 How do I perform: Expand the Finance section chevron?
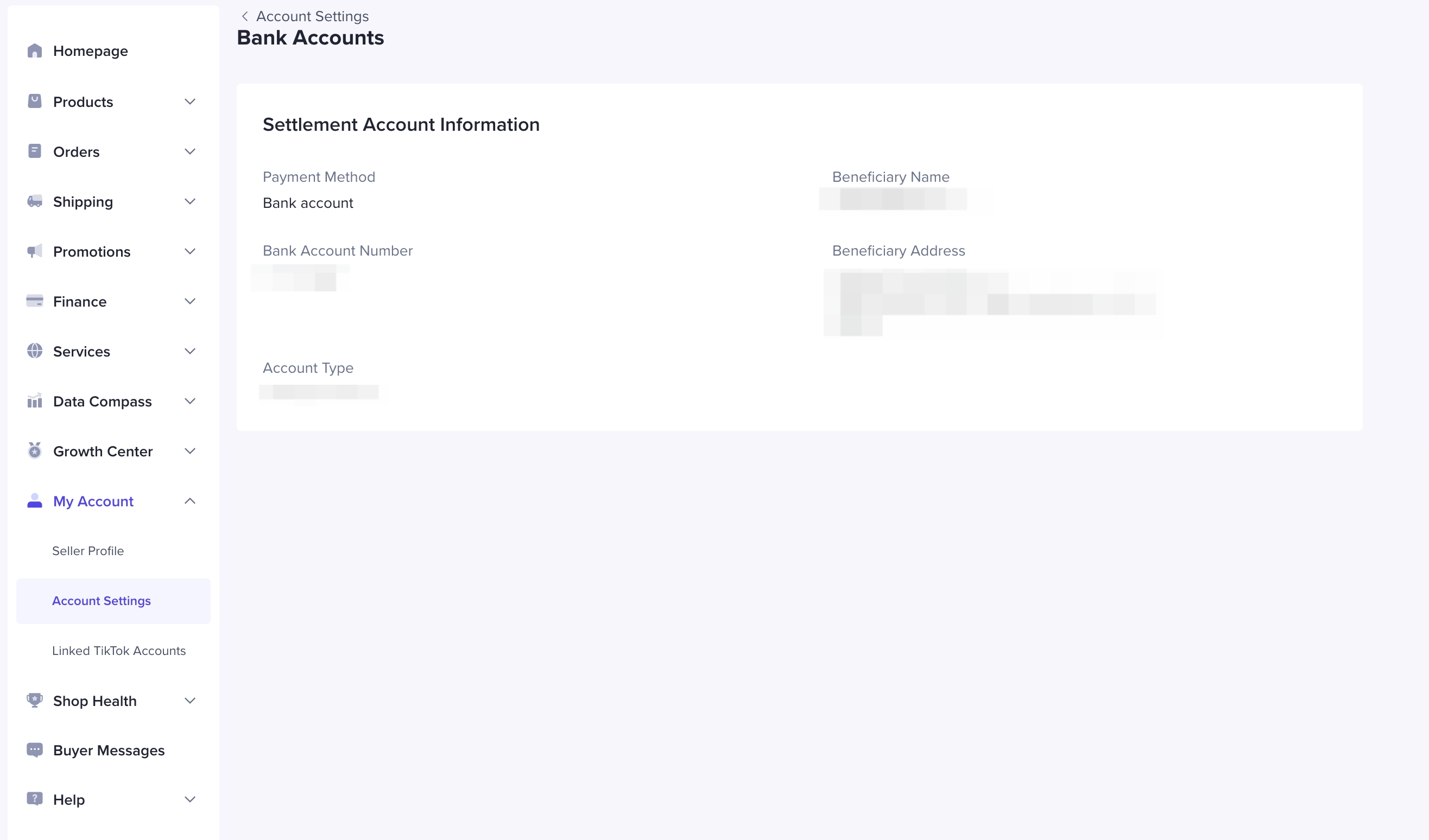(190, 301)
